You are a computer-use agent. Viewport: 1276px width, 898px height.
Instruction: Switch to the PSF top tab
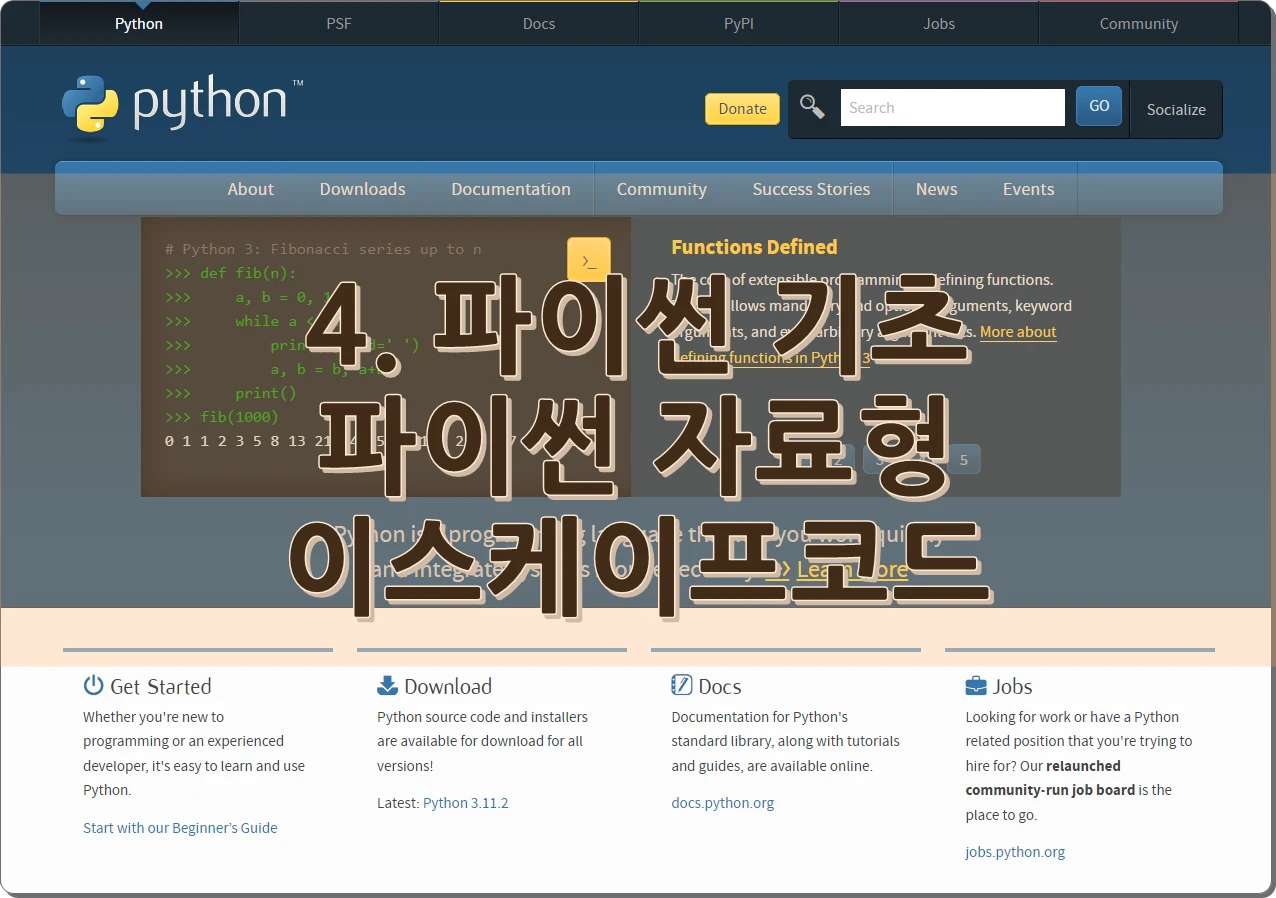coord(339,24)
